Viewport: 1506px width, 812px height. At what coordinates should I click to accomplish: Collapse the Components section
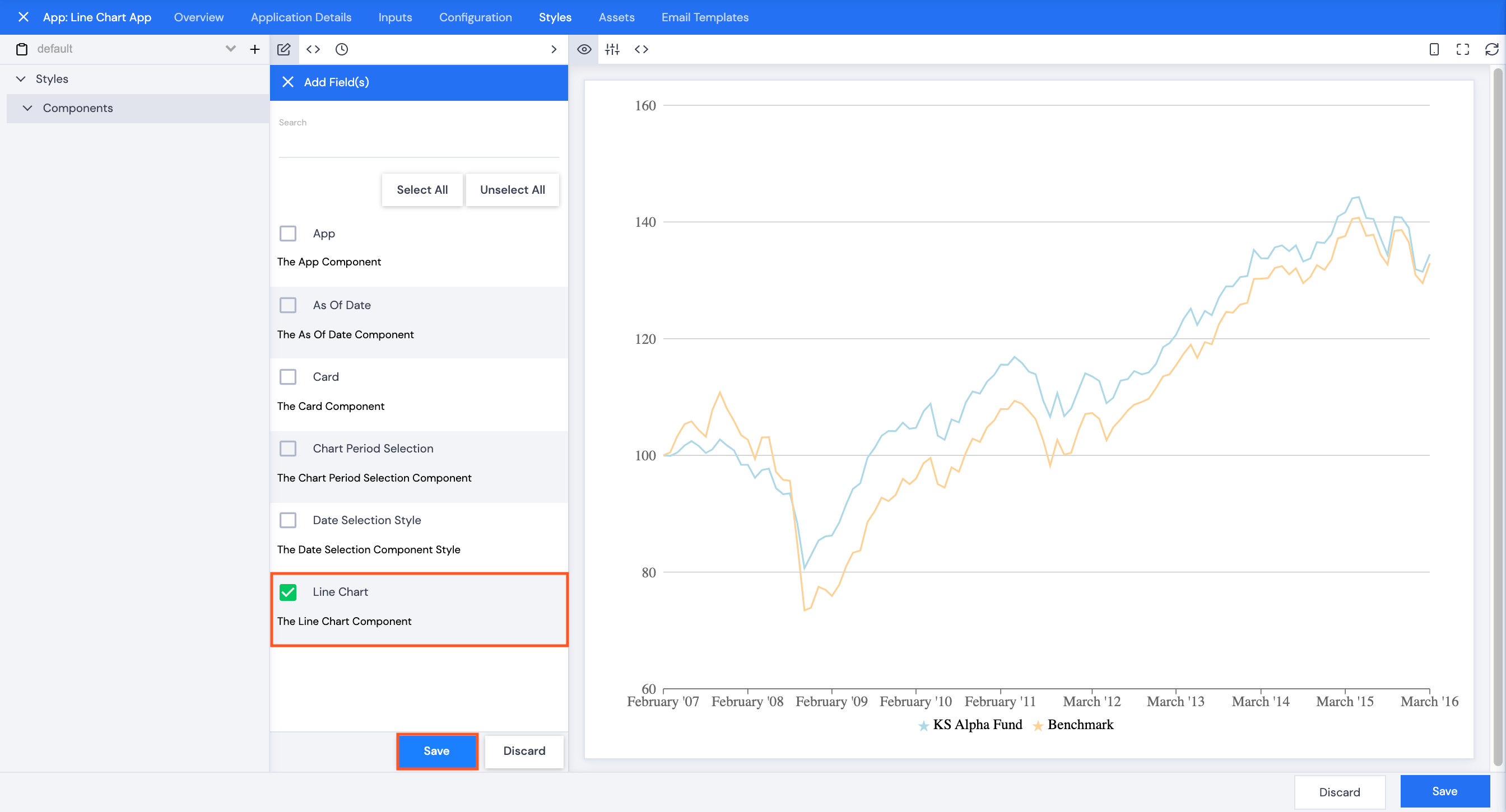coord(27,108)
